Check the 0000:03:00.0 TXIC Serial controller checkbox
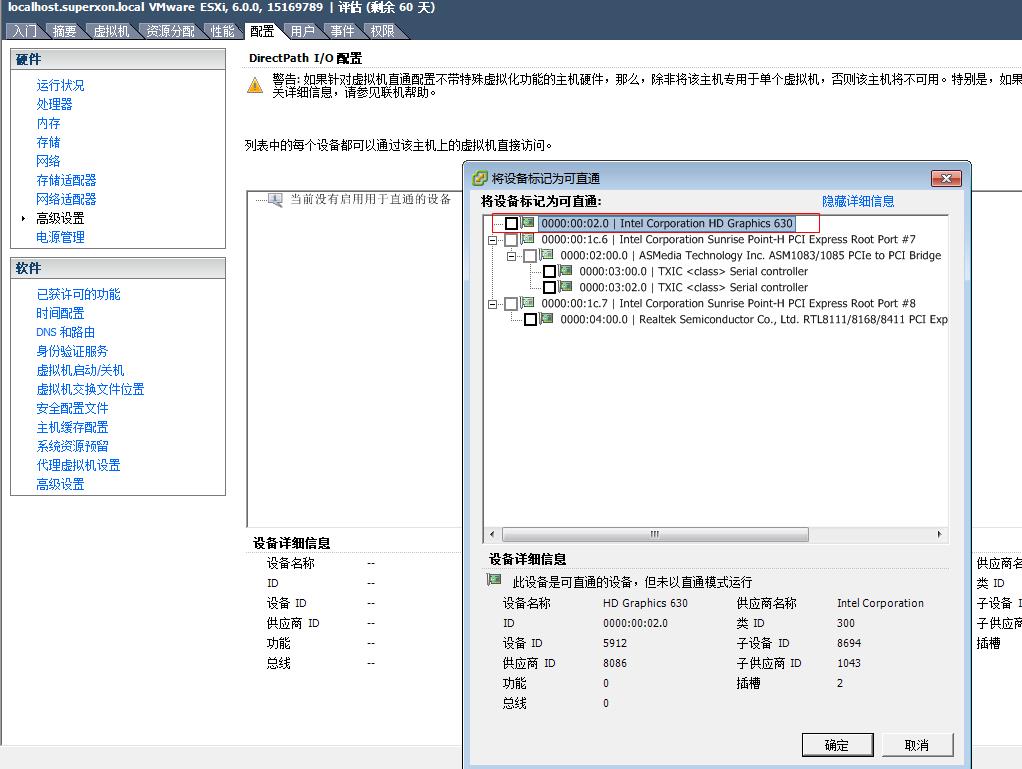 (x=549, y=272)
